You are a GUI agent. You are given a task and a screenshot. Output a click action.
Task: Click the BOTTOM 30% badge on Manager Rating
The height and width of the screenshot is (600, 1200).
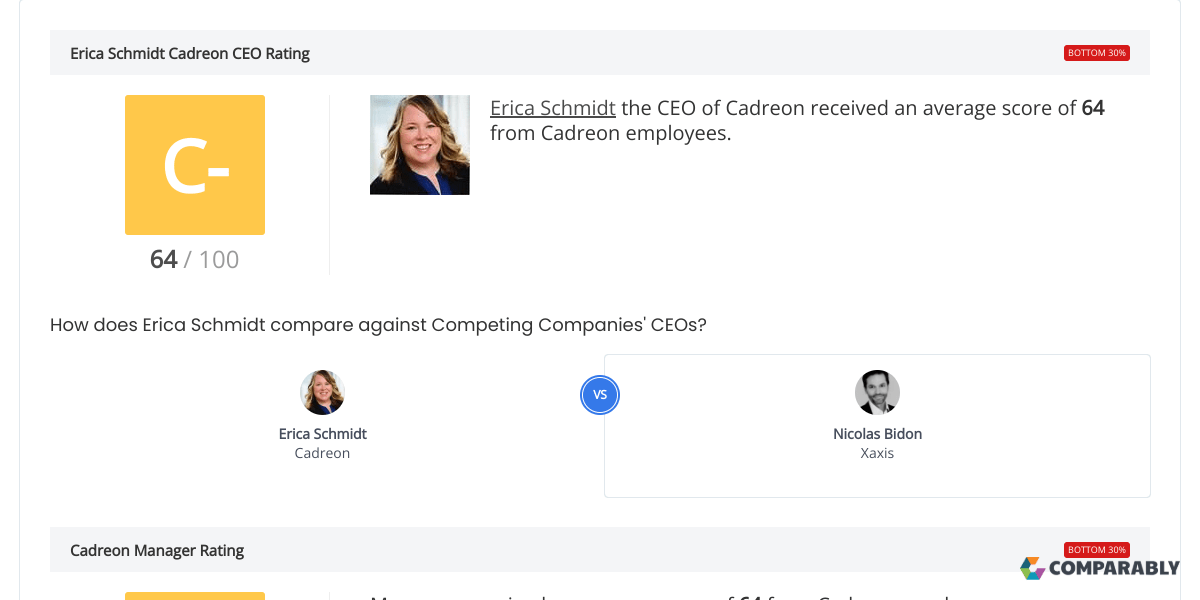pos(1096,550)
